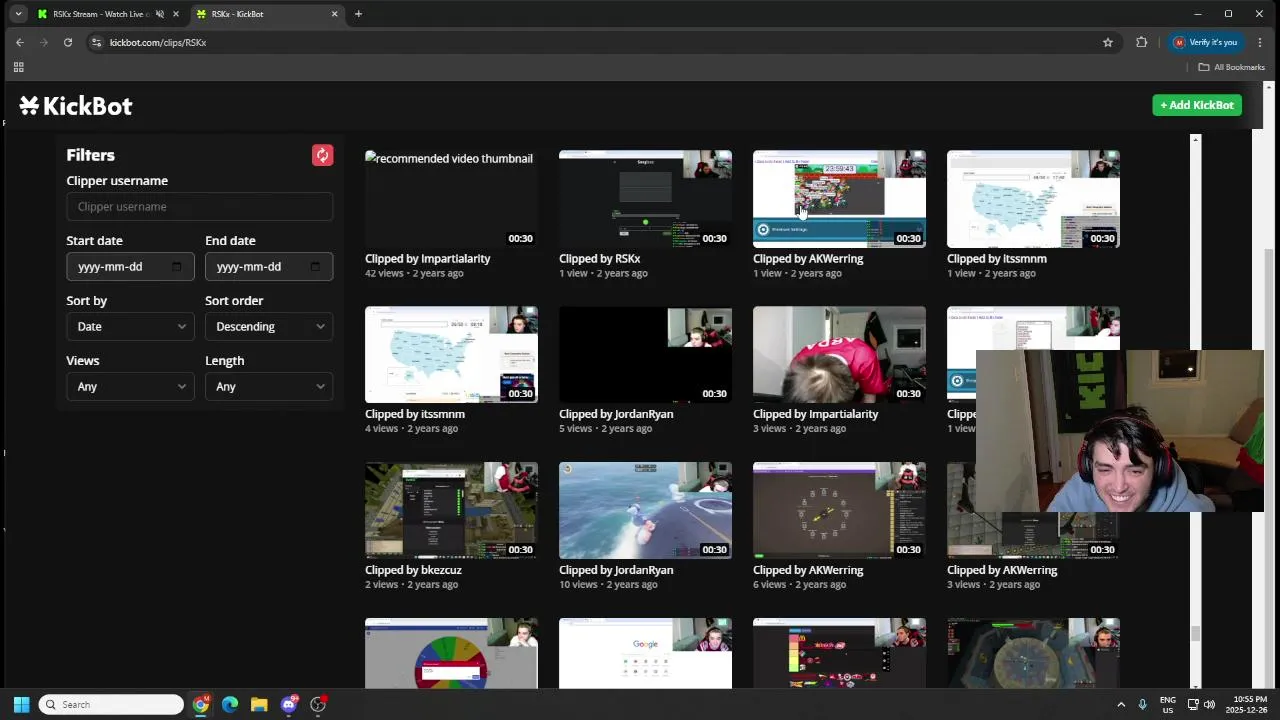Click the Filters heading text

coord(90,155)
